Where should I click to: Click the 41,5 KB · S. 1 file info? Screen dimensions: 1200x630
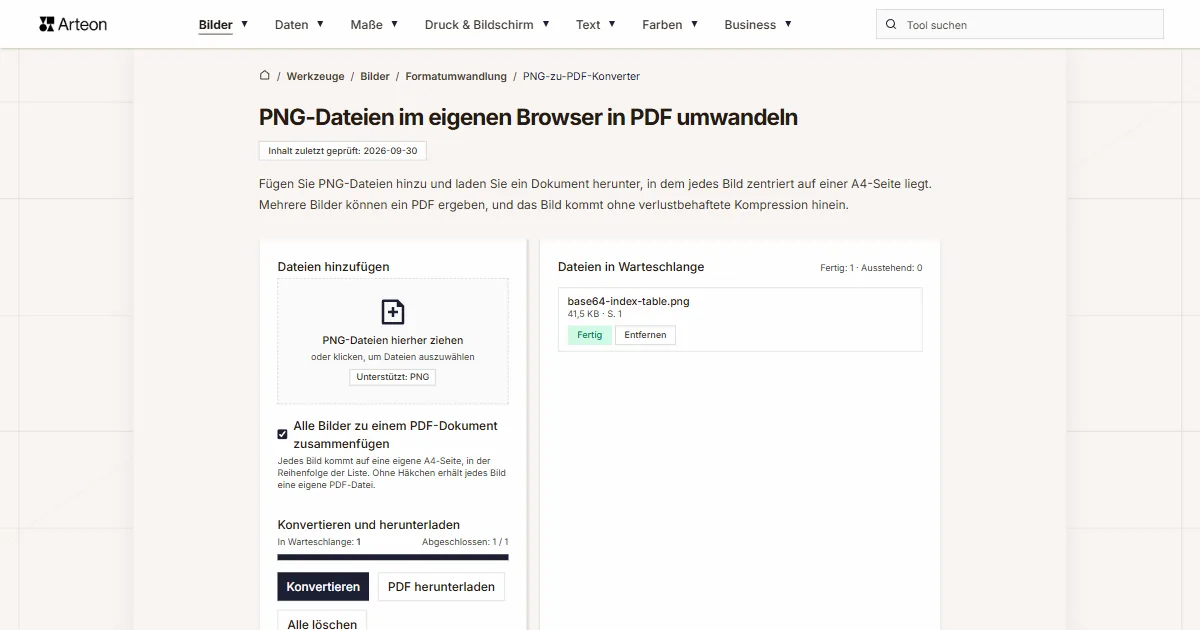click(595, 314)
